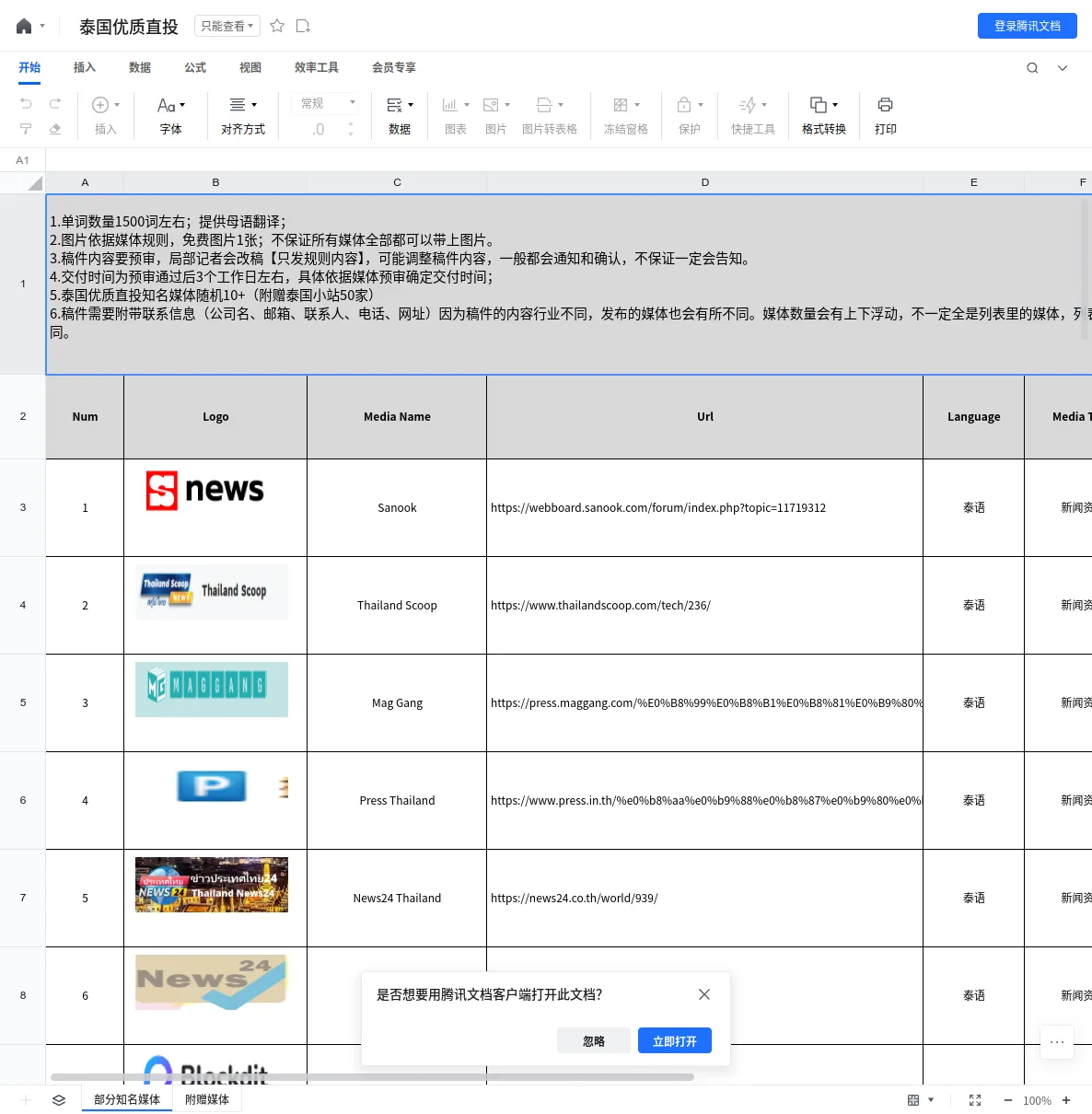Switch to the 数据 ribbon tab
1092x1114 pixels.
click(140, 67)
